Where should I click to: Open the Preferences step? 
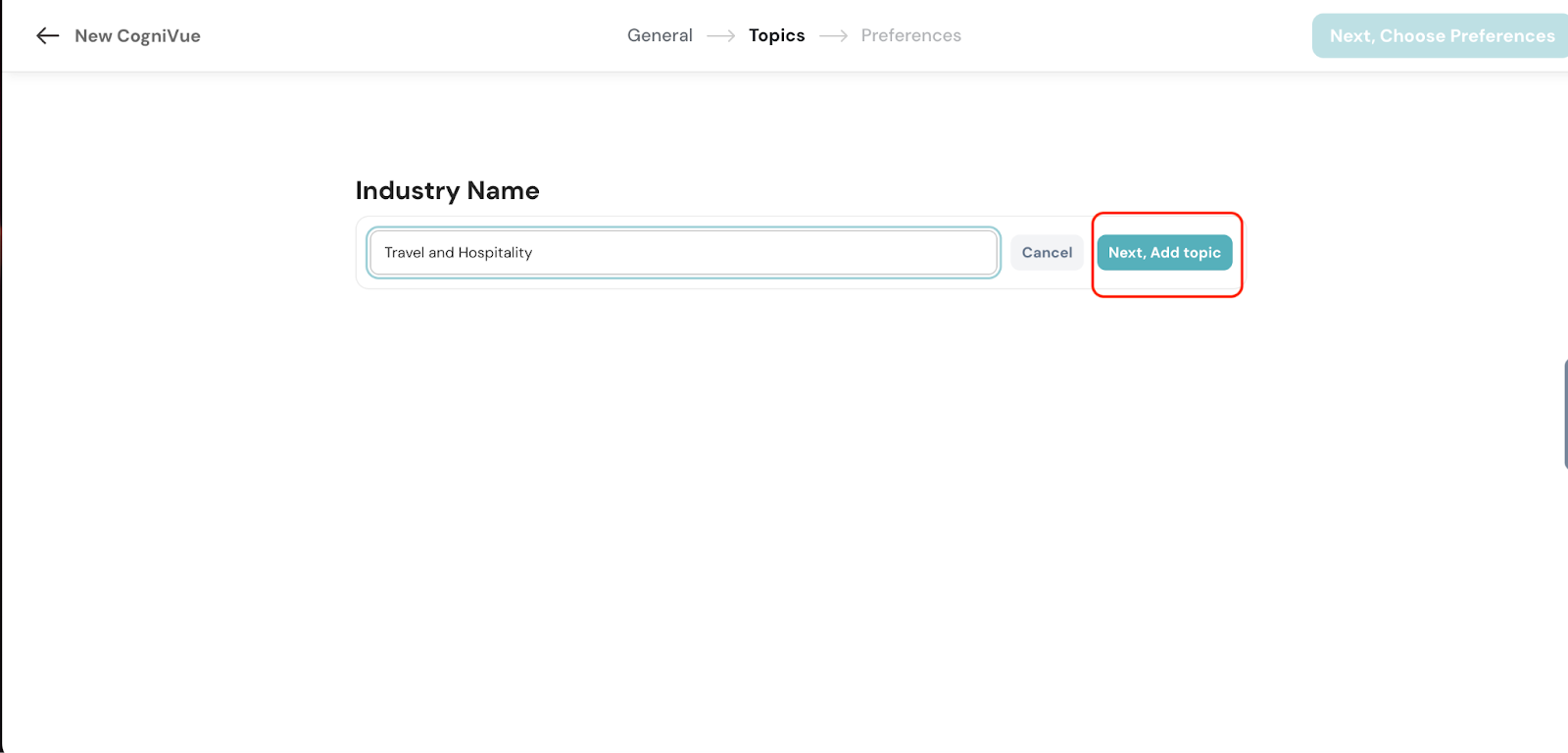click(x=910, y=35)
